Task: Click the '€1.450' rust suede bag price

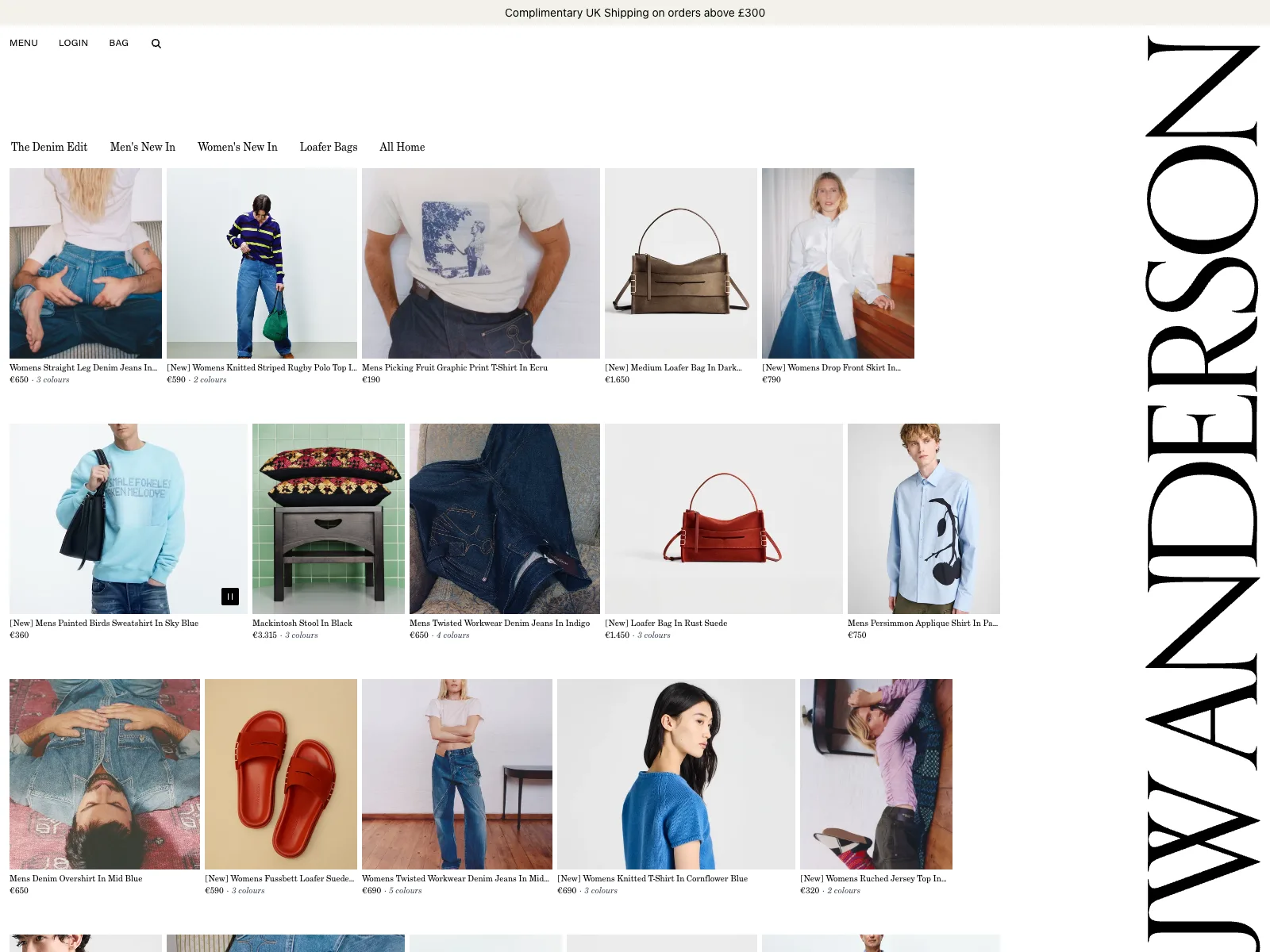Action: (617, 635)
